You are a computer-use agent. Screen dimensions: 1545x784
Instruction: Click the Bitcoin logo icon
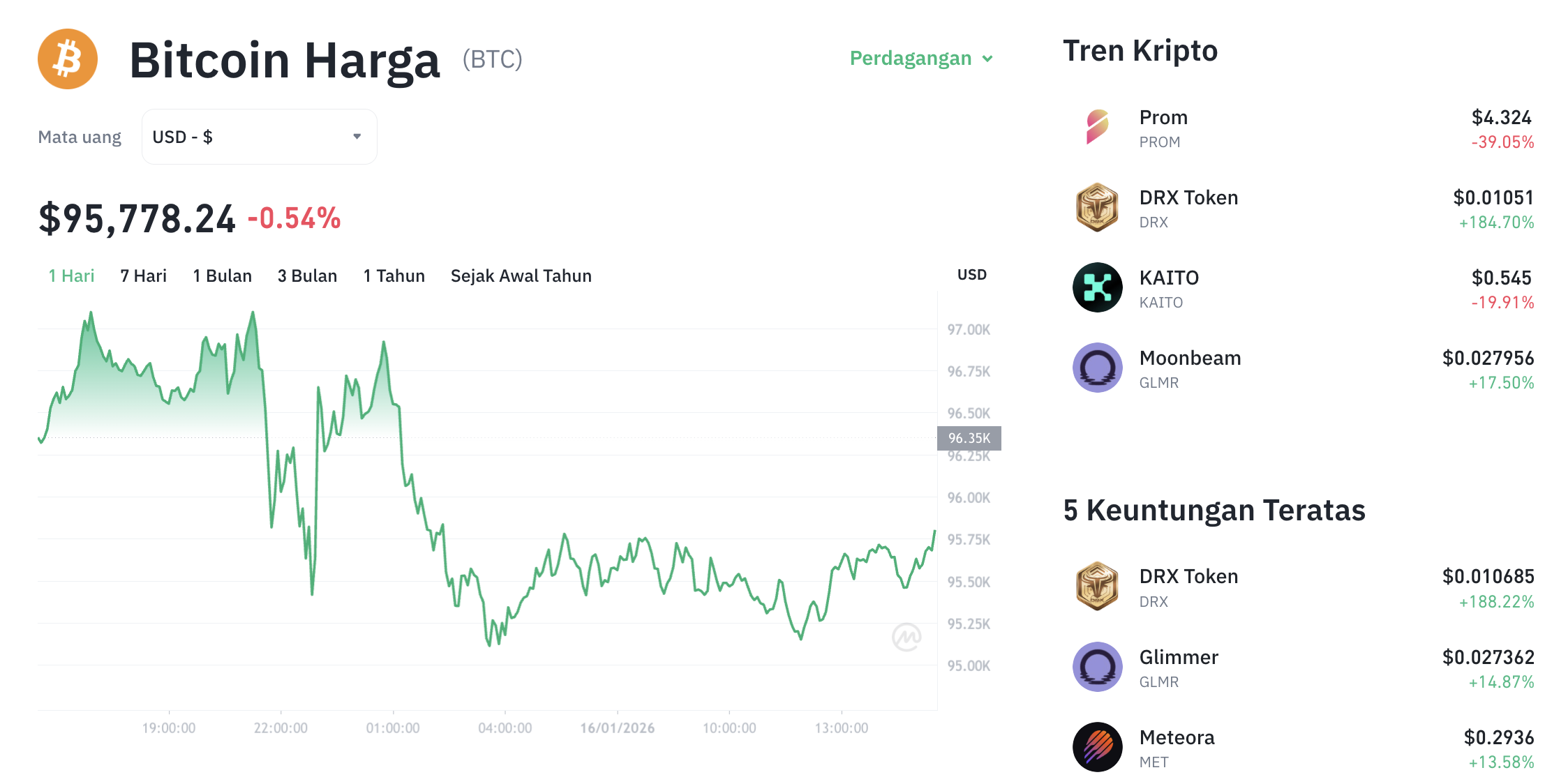pos(67,59)
